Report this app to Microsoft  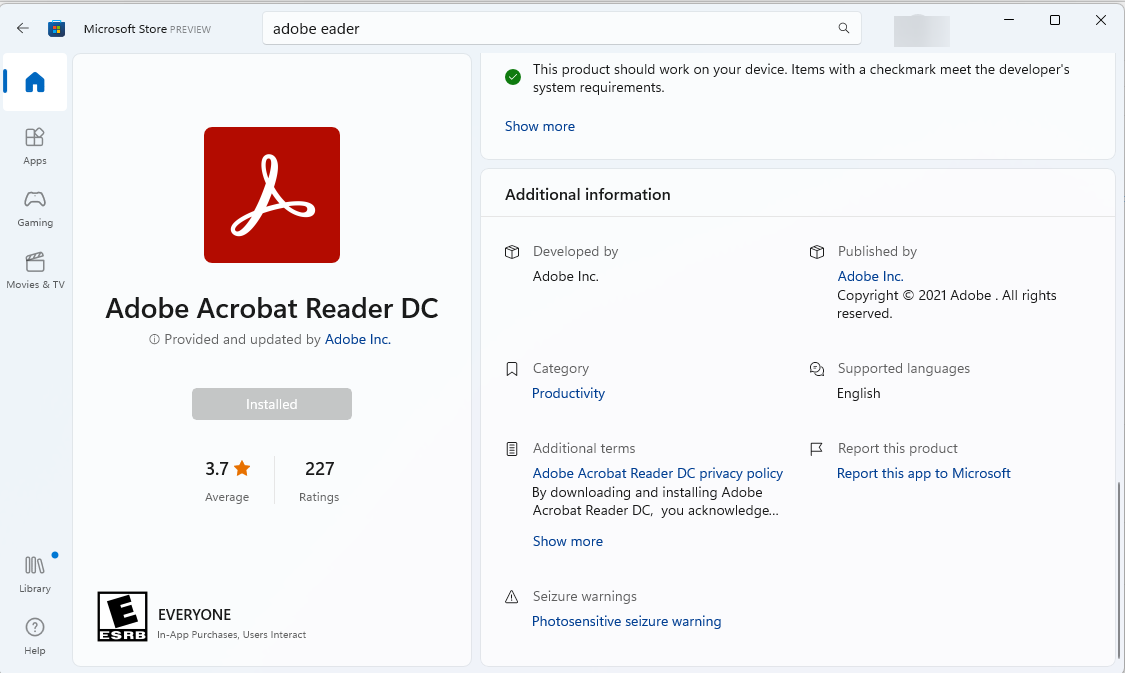click(x=923, y=473)
